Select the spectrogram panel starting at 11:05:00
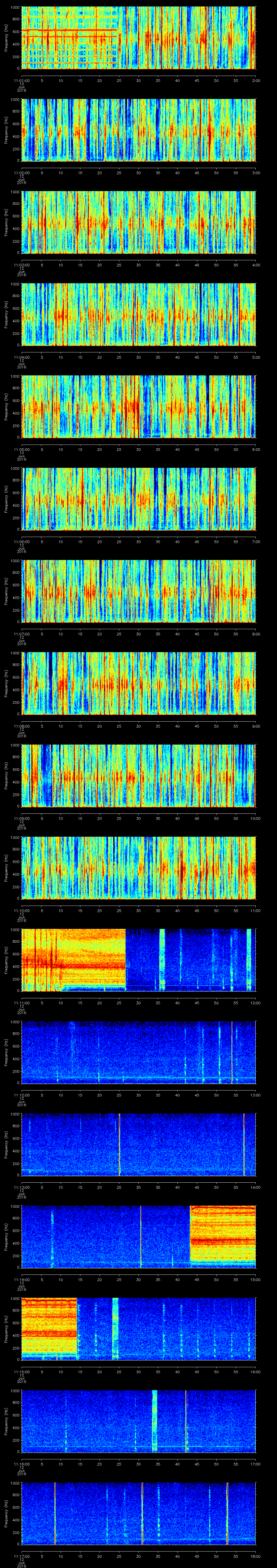 [x=139, y=407]
